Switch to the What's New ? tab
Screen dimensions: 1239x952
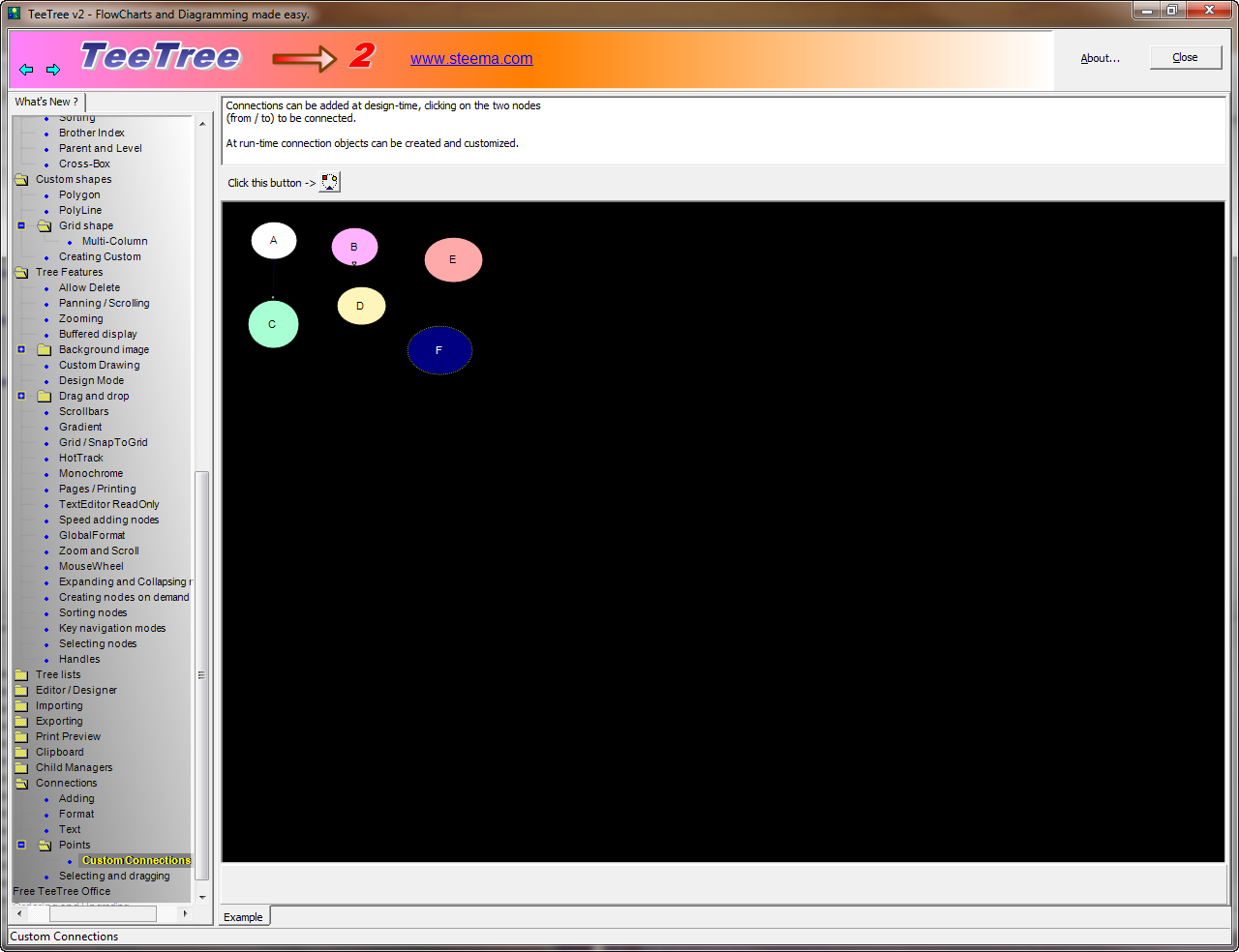[47, 102]
